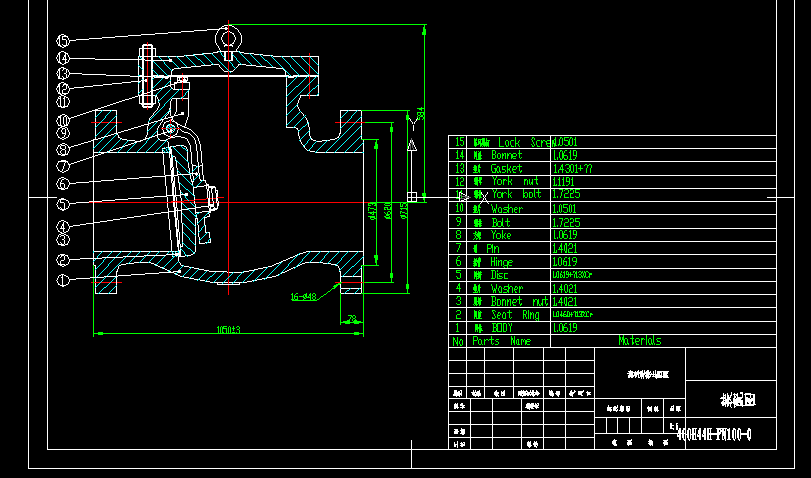Pick balloon number 5 callout
The width and height of the screenshot is (811, 478).
[x=62, y=204]
